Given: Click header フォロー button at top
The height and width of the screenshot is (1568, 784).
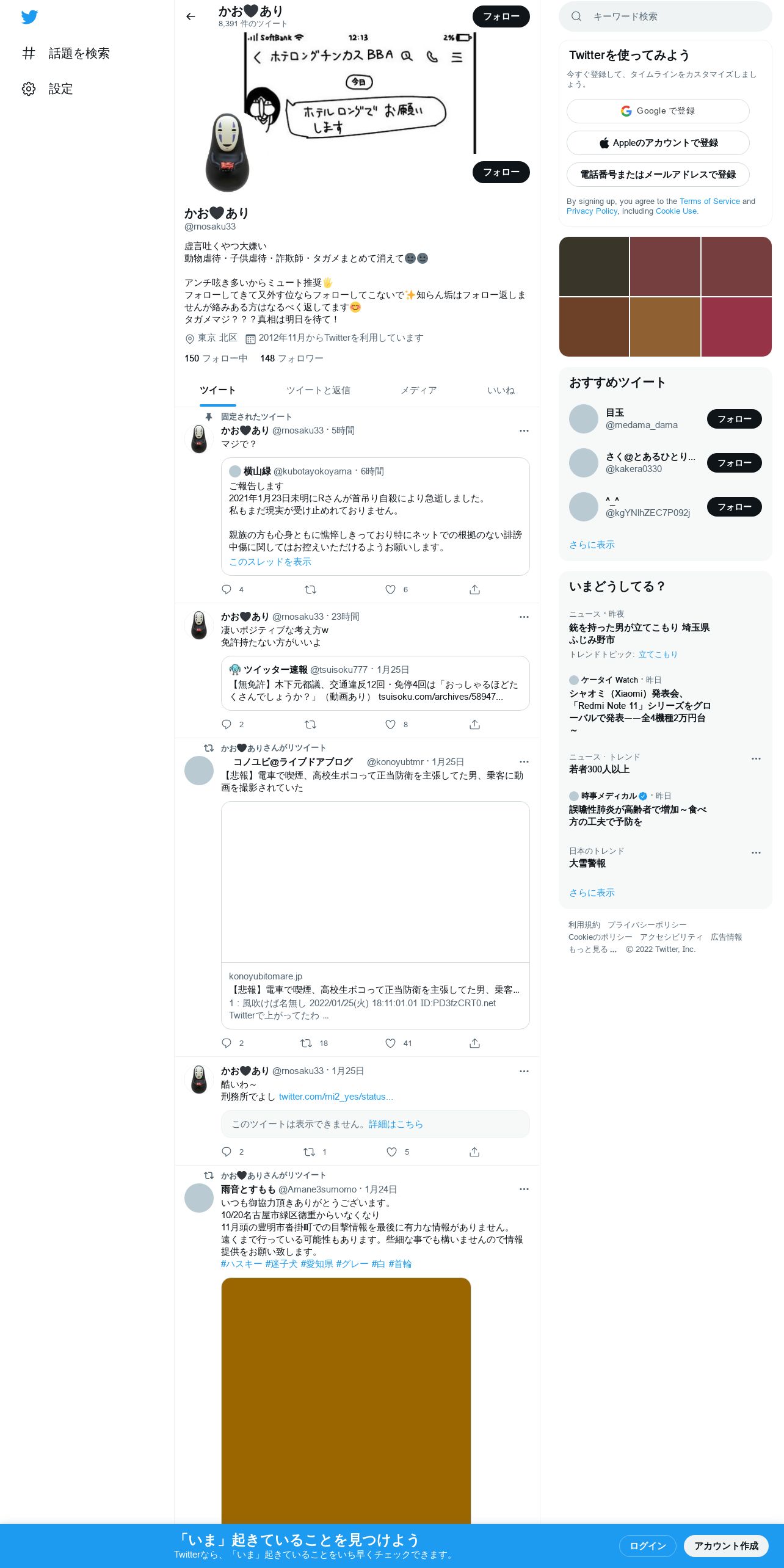Looking at the screenshot, I should point(501,16).
